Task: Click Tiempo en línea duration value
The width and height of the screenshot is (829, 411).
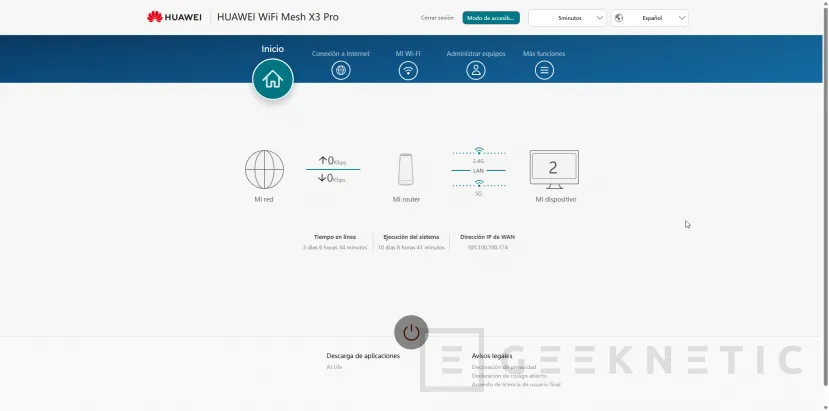Action: click(335, 247)
